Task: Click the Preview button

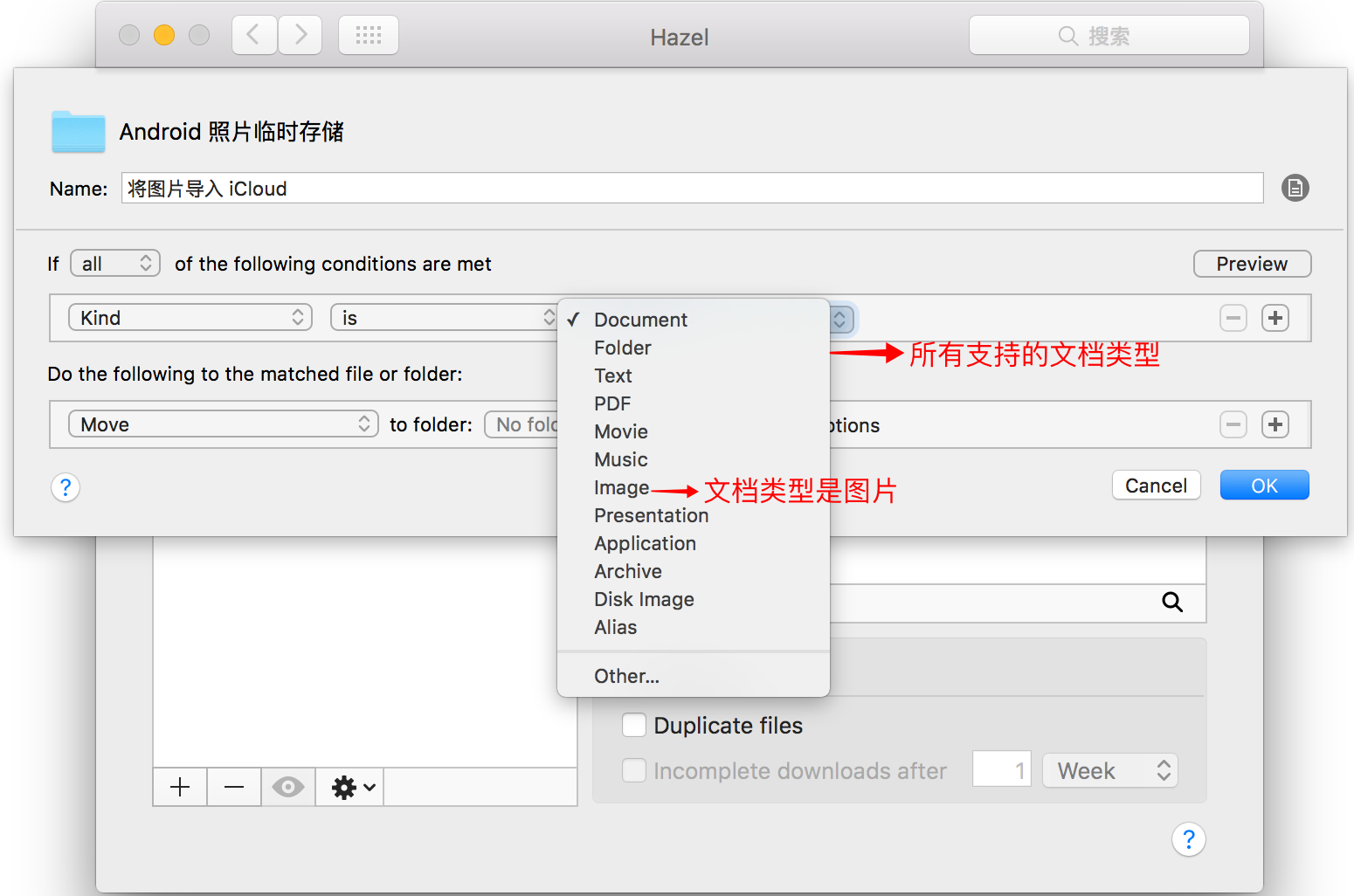Action: point(1251,264)
